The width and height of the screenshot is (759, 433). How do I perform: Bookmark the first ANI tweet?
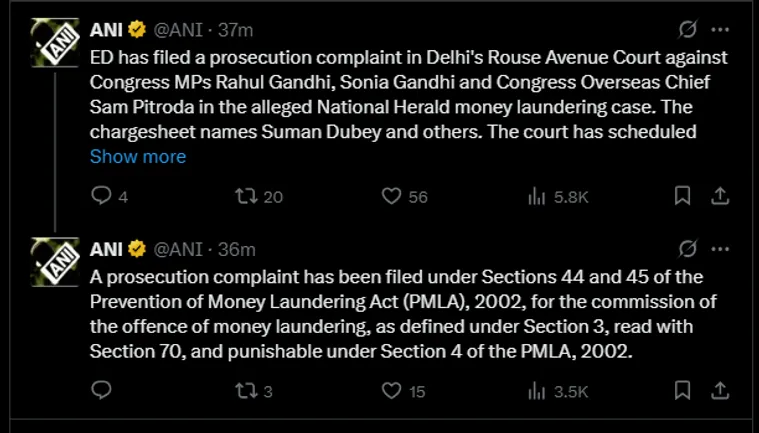click(x=683, y=196)
